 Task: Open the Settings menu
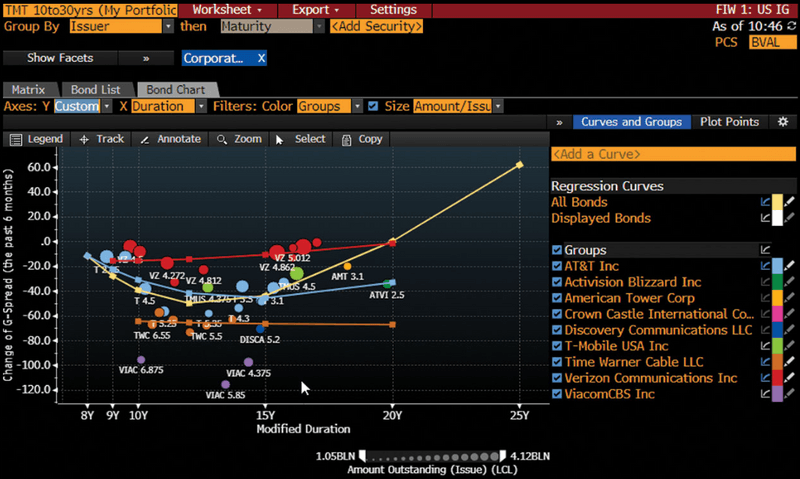pos(393,10)
